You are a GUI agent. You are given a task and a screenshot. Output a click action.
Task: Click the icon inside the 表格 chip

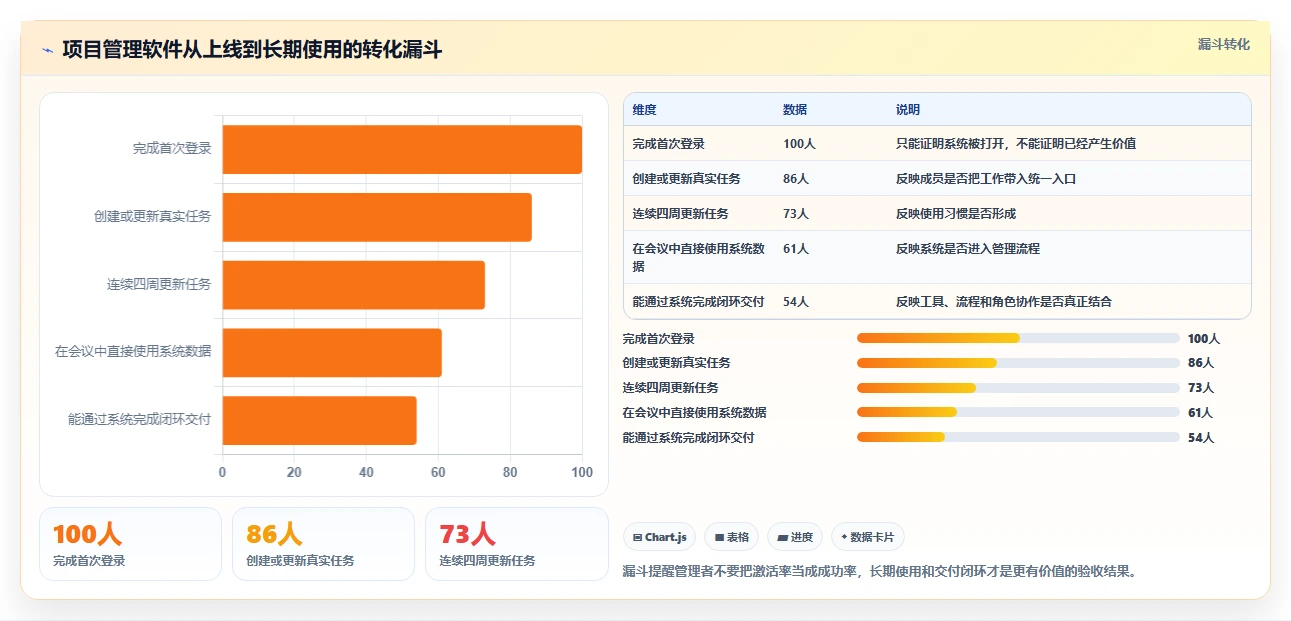719,538
